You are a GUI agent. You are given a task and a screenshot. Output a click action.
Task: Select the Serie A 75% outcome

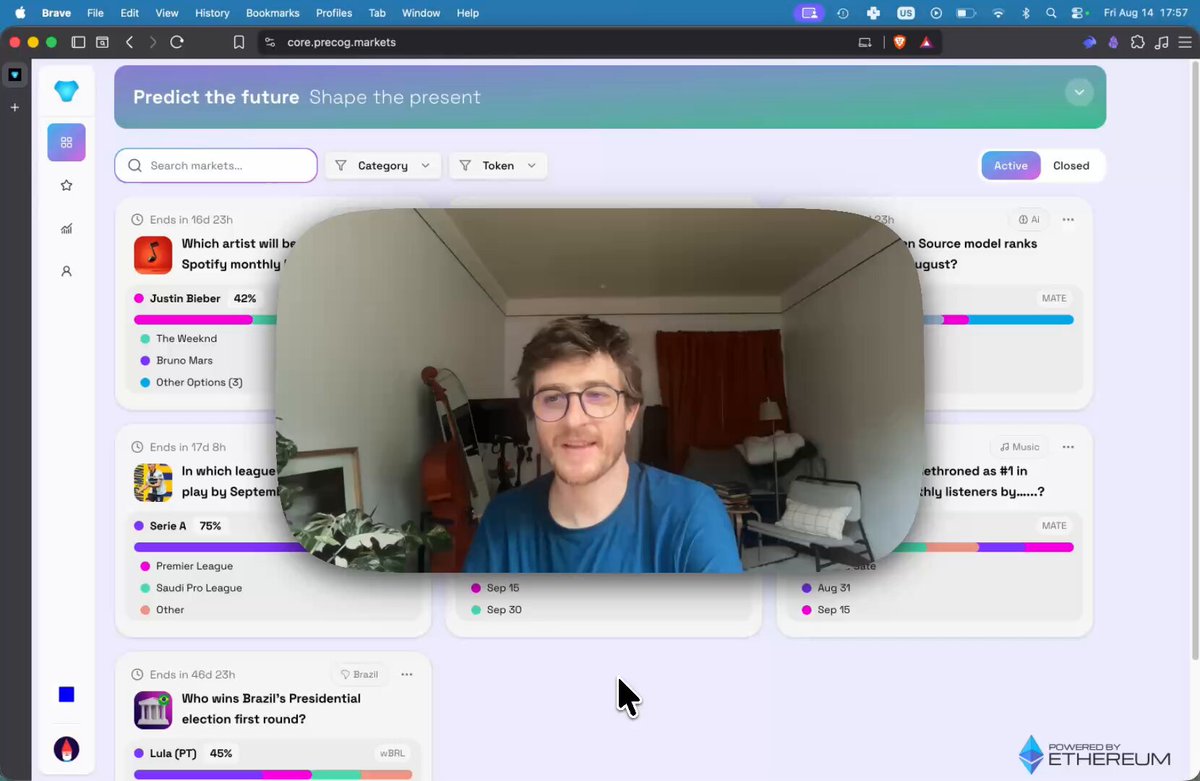click(178, 526)
